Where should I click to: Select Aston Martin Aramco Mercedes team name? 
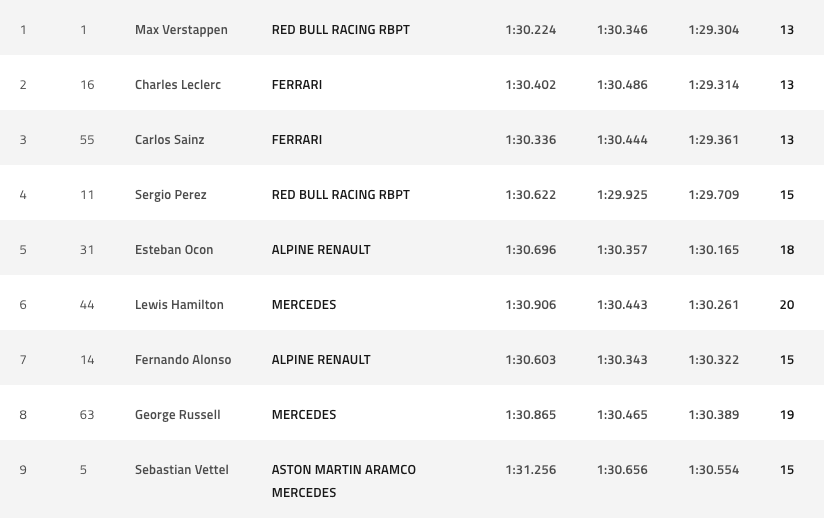pos(343,481)
